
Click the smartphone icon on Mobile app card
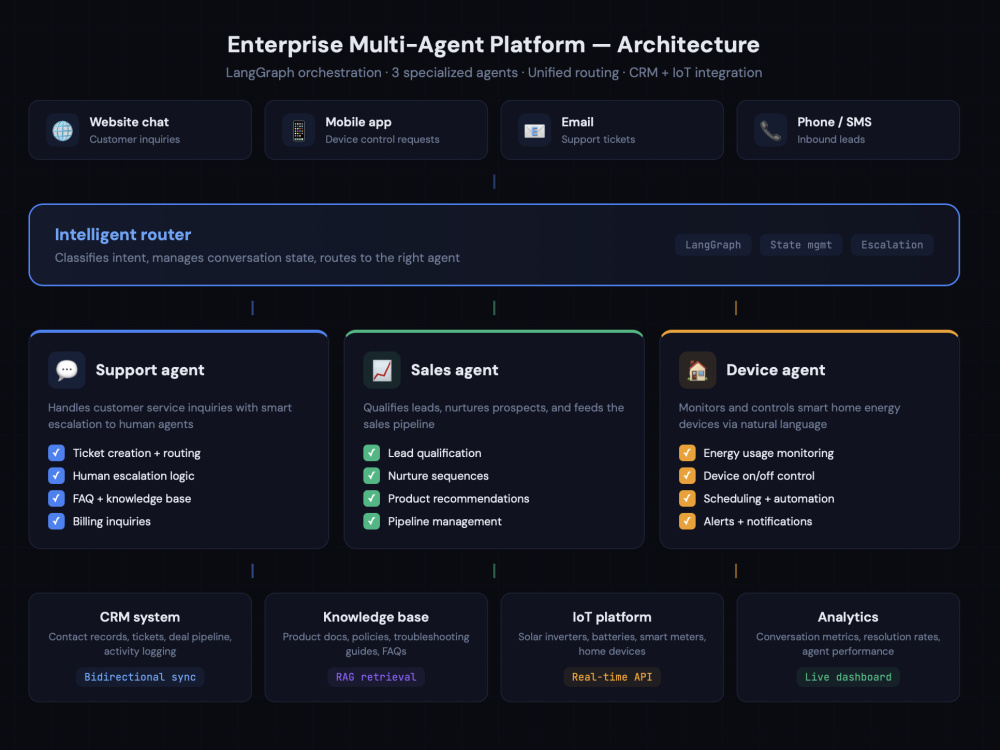298,130
